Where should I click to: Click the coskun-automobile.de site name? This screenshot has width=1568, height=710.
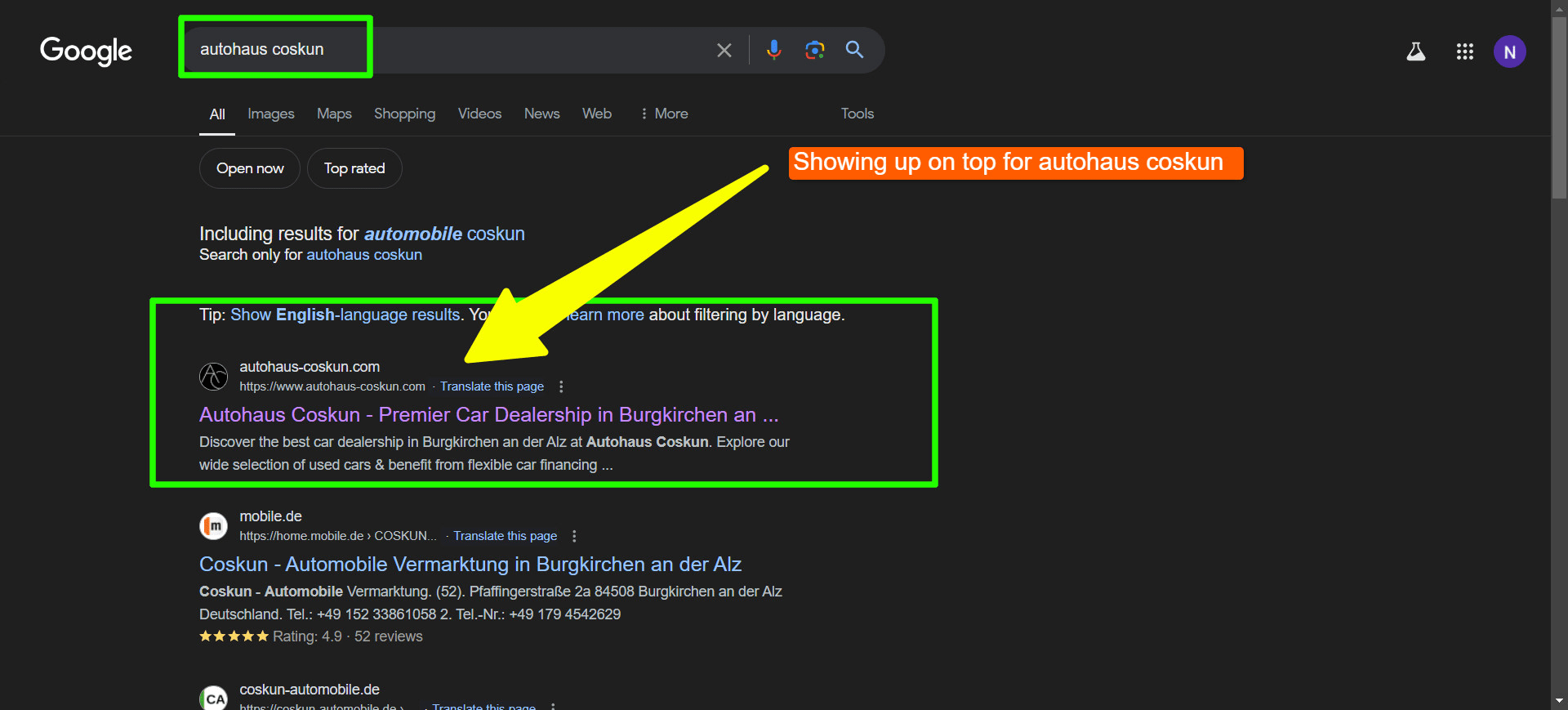click(x=310, y=690)
